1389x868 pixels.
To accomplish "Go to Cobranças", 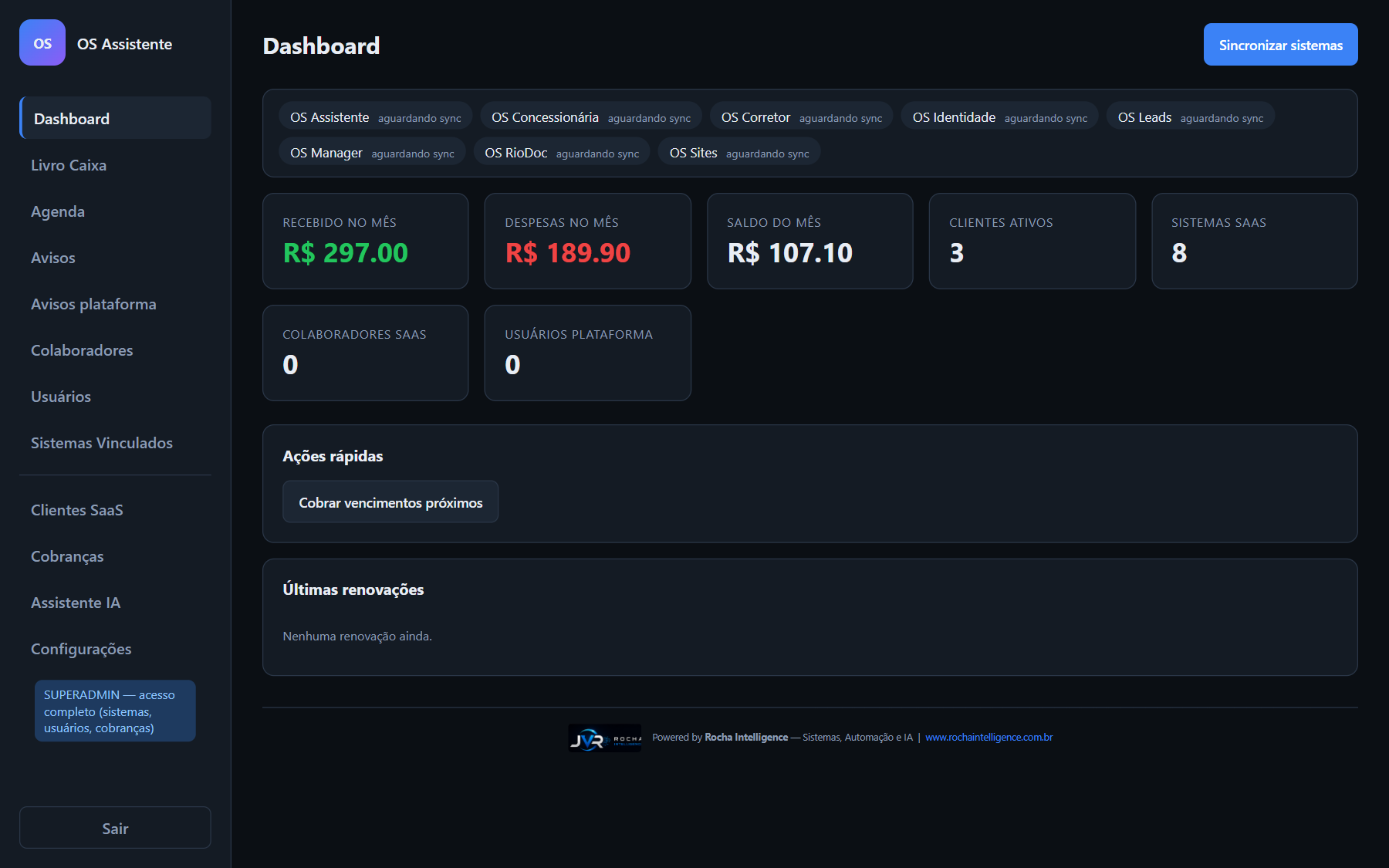I will point(115,556).
